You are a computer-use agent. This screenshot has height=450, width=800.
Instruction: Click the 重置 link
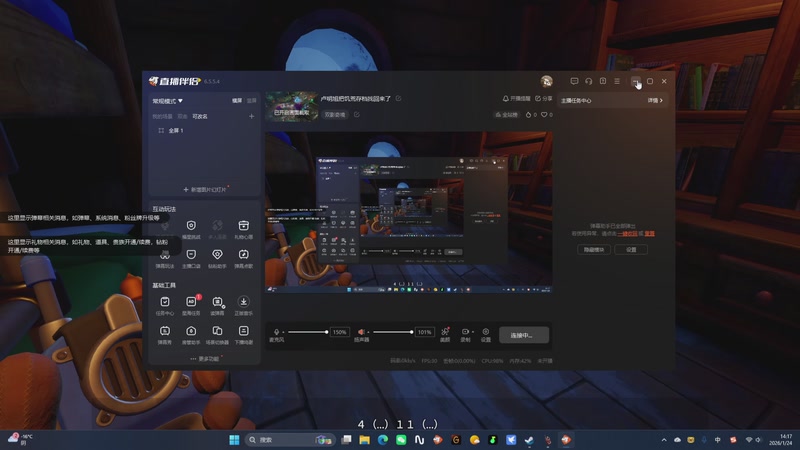tap(649, 234)
